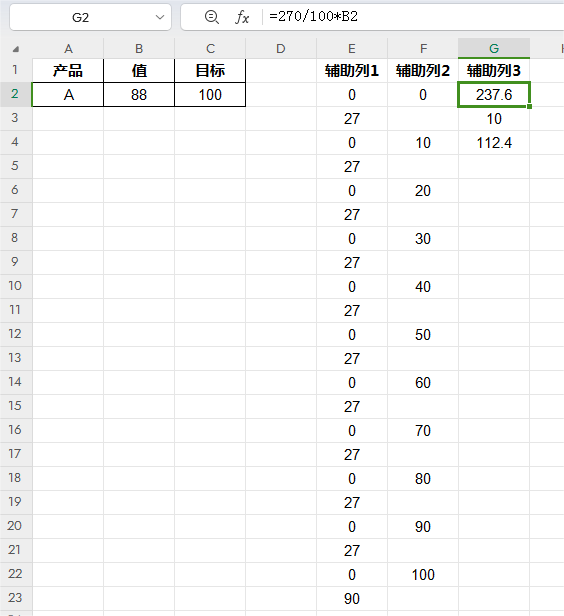Select column E header
Screen dimensions: 564x616
point(352,49)
